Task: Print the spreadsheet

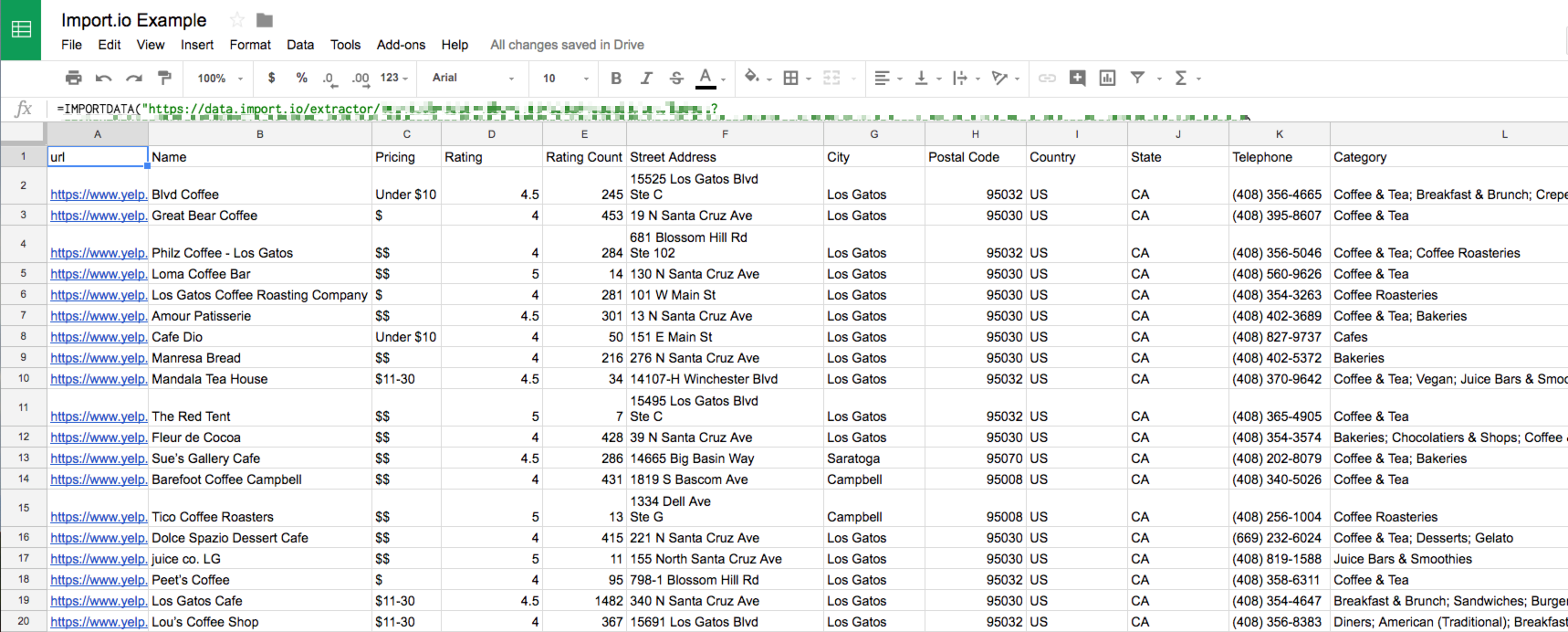Action: coord(74,78)
